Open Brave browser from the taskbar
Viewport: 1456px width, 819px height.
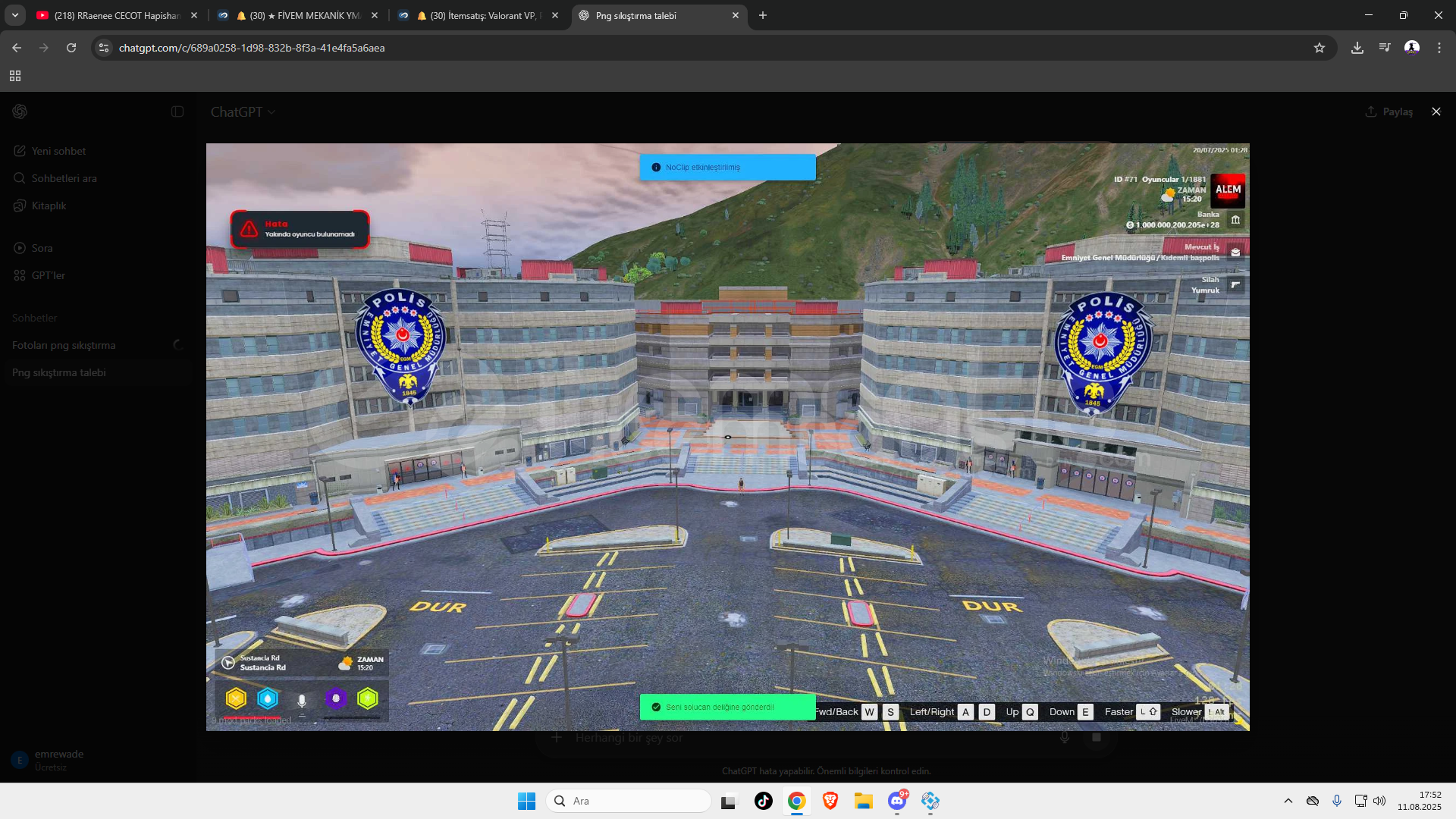point(830,801)
